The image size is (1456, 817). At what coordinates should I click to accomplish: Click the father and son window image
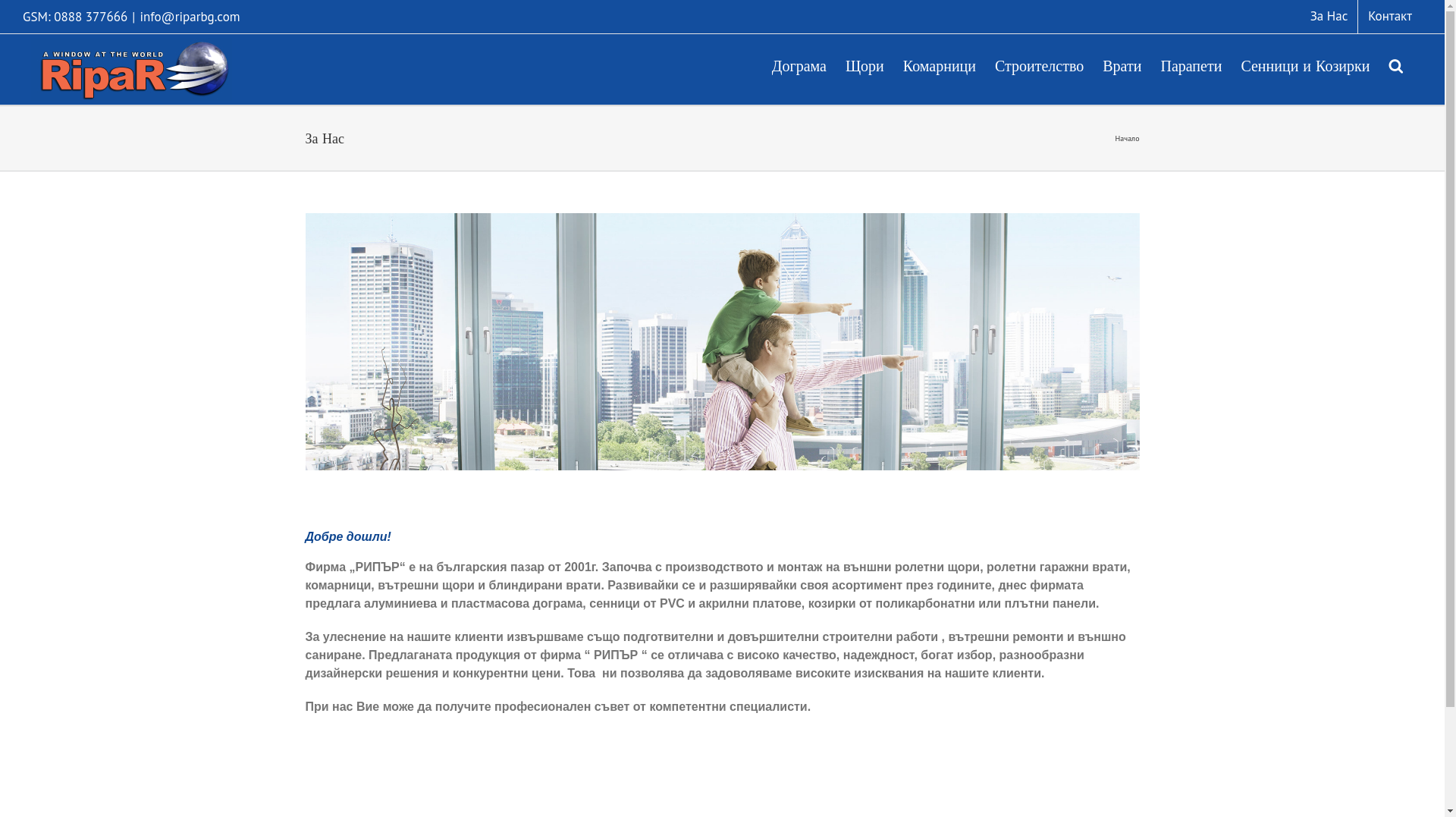(x=722, y=341)
